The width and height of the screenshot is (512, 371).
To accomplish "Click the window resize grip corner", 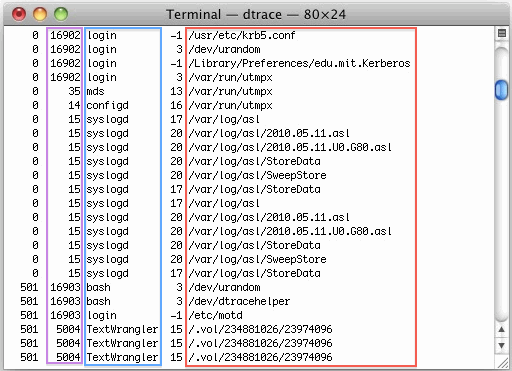I will pos(502,362).
